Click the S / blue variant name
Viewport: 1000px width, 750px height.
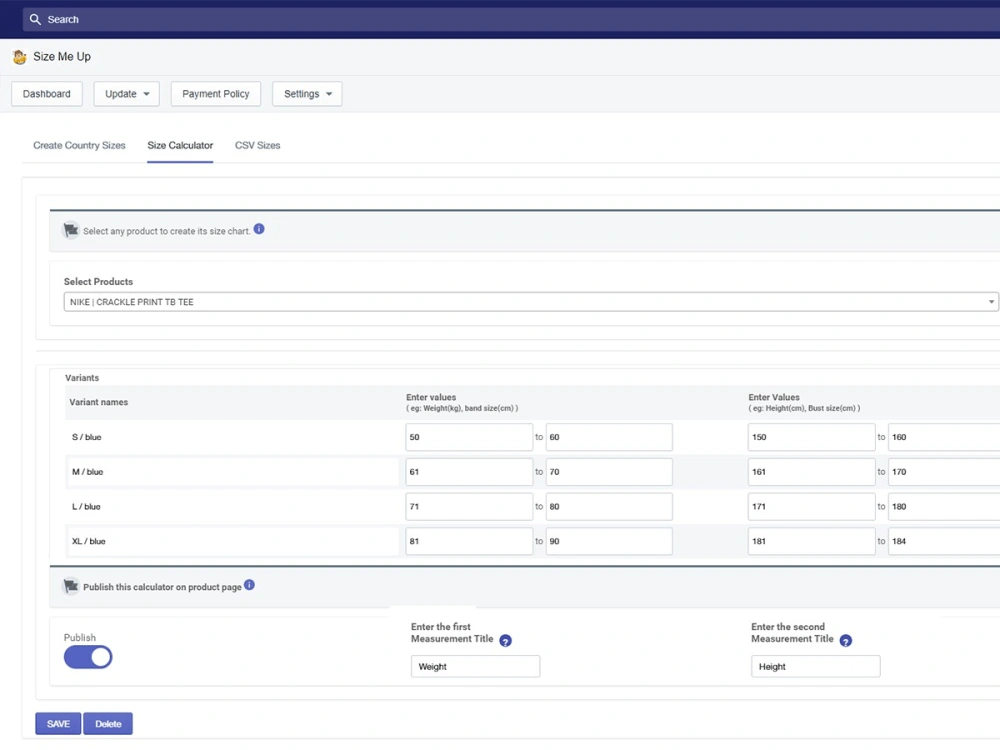tap(87, 438)
